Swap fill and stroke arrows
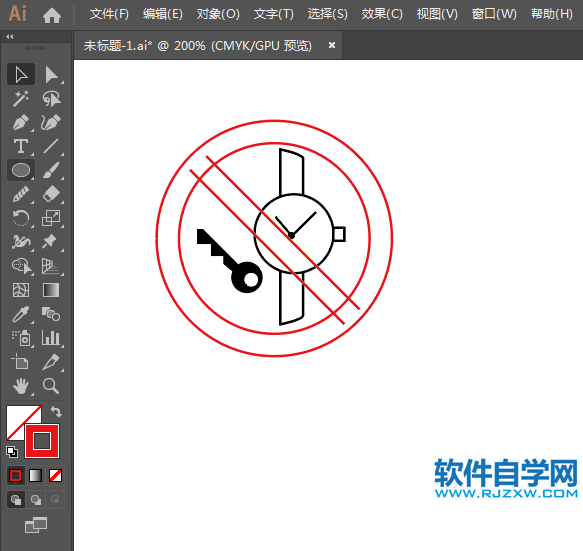The width and height of the screenshot is (583, 551). click(x=56, y=412)
